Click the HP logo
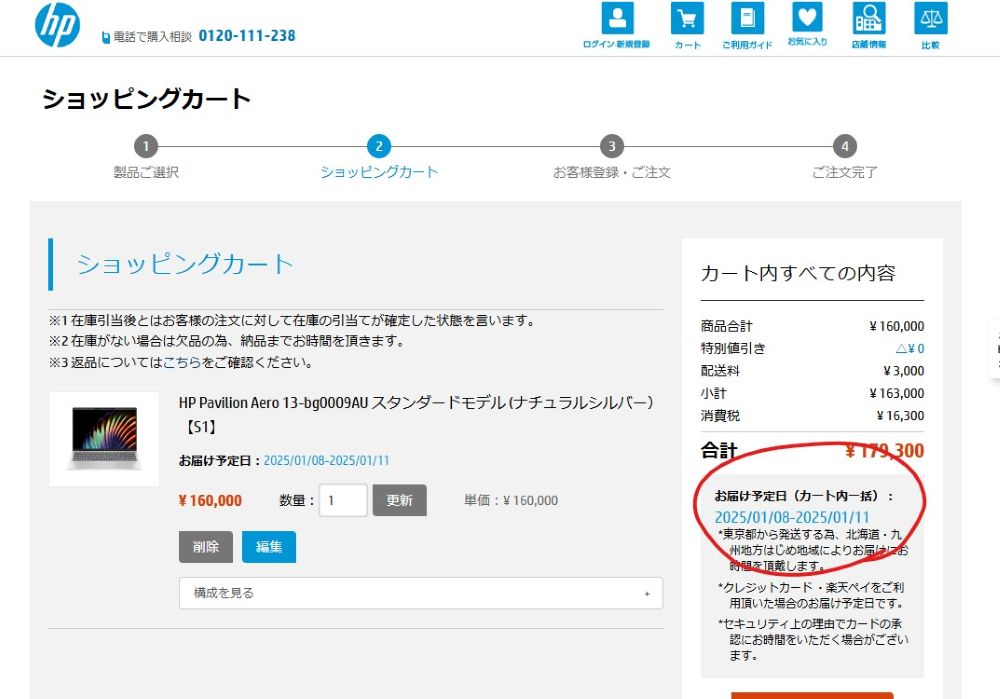Screen dimensions: 1000x699 coord(57,26)
